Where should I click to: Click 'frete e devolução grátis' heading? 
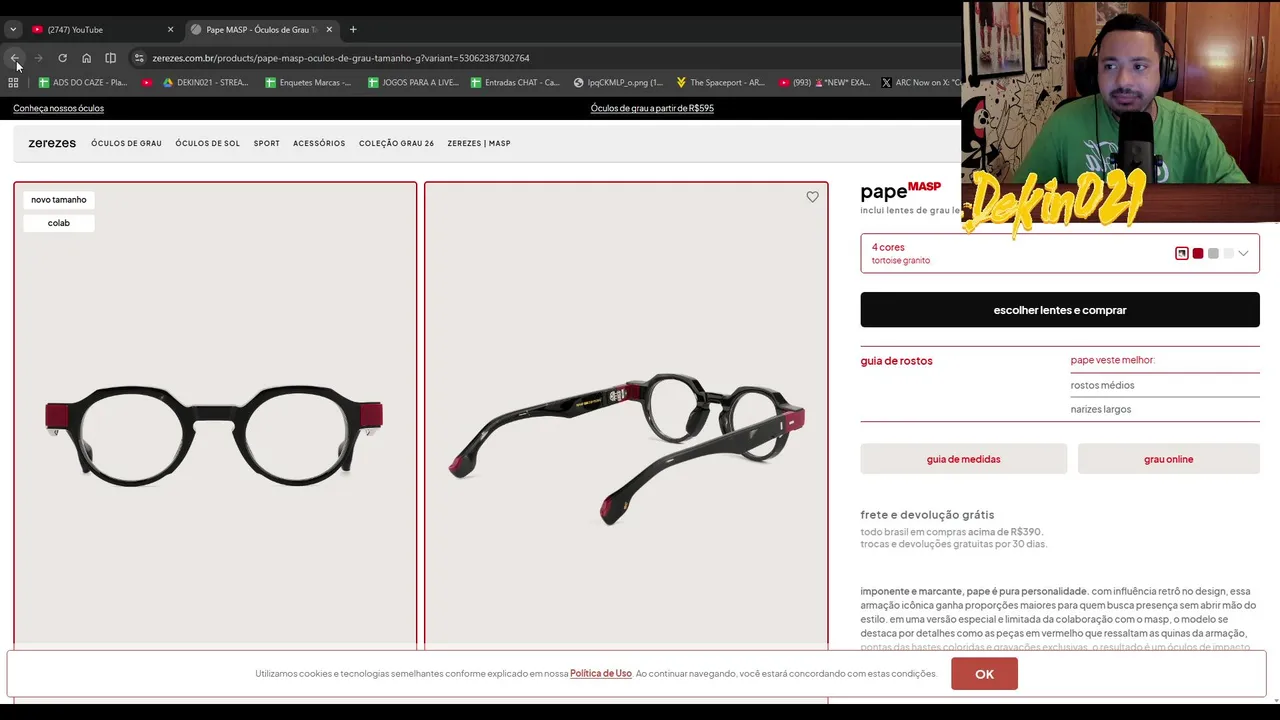927,515
